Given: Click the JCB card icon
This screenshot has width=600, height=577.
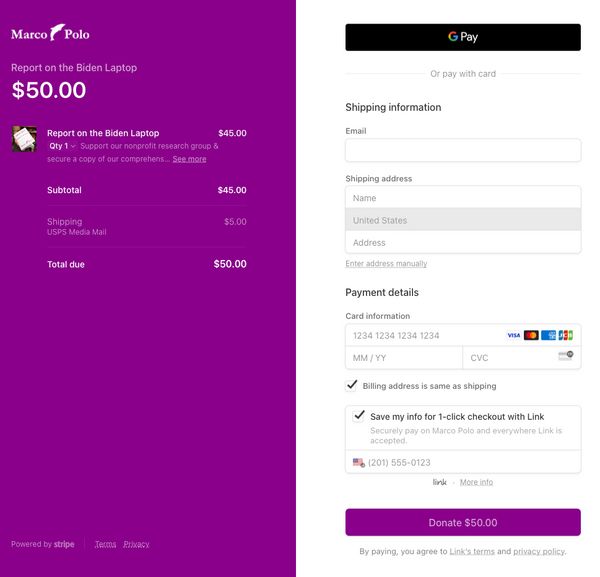Looking at the screenshot, I should (x=566, y=336).
